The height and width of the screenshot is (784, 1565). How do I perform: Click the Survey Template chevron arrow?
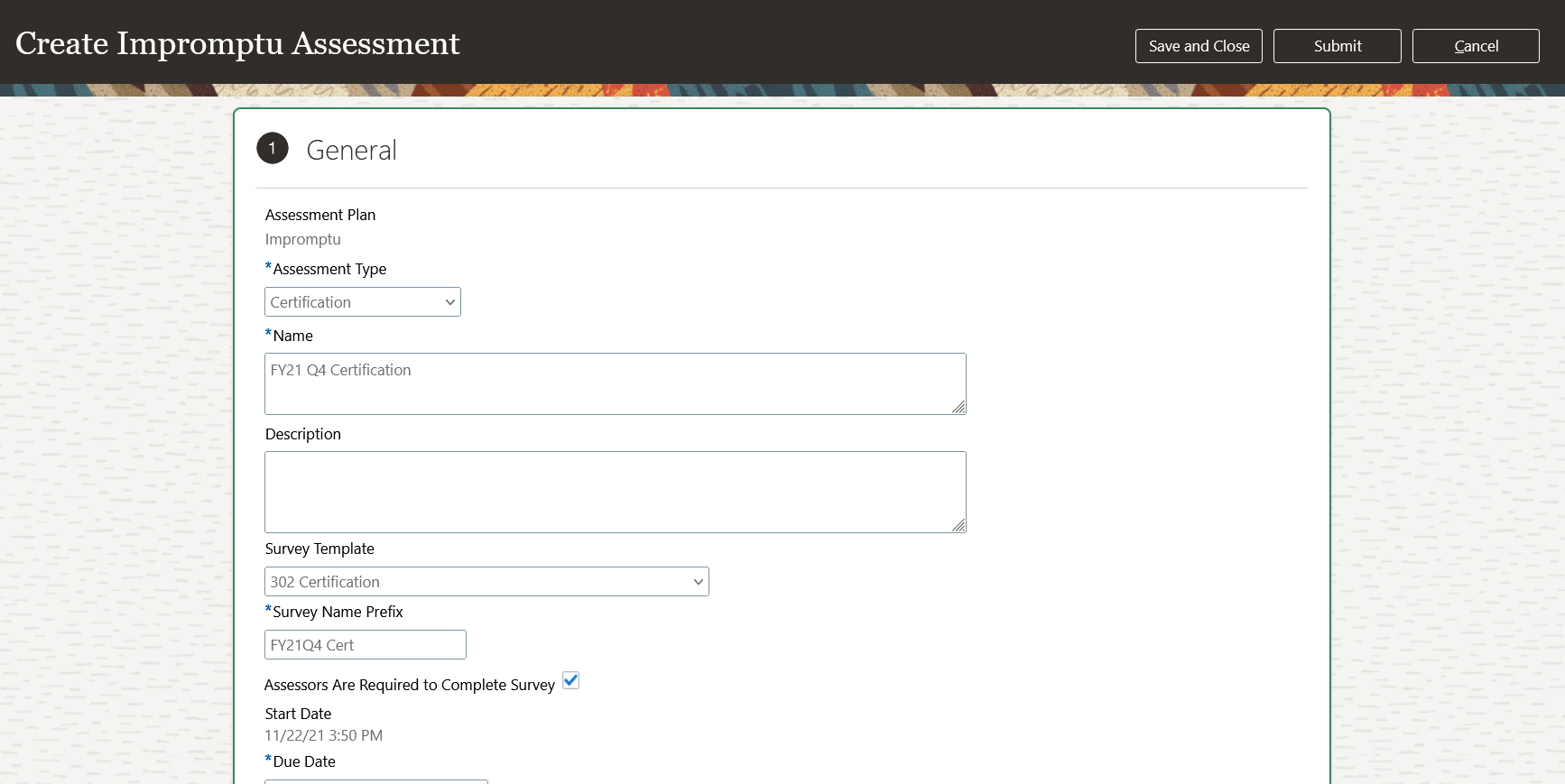click(698, 582)
